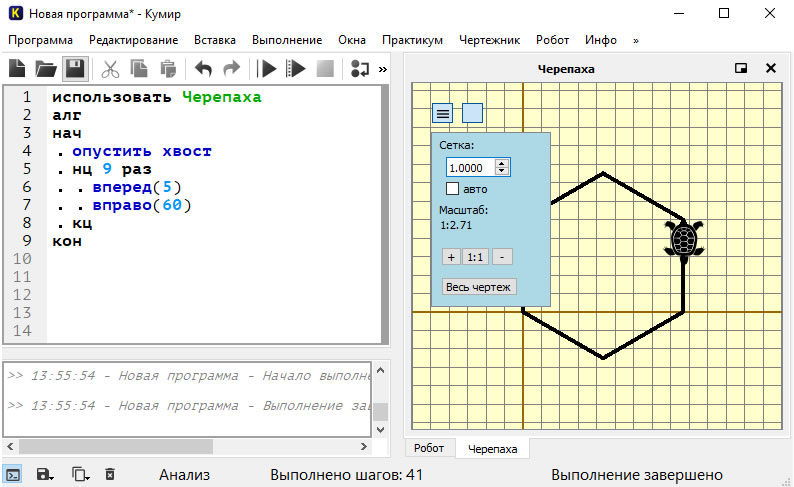Minimize the Кумир window
The height and width of the screenshot is (487, 794).
pyautogui.click(x=679, y=14)
